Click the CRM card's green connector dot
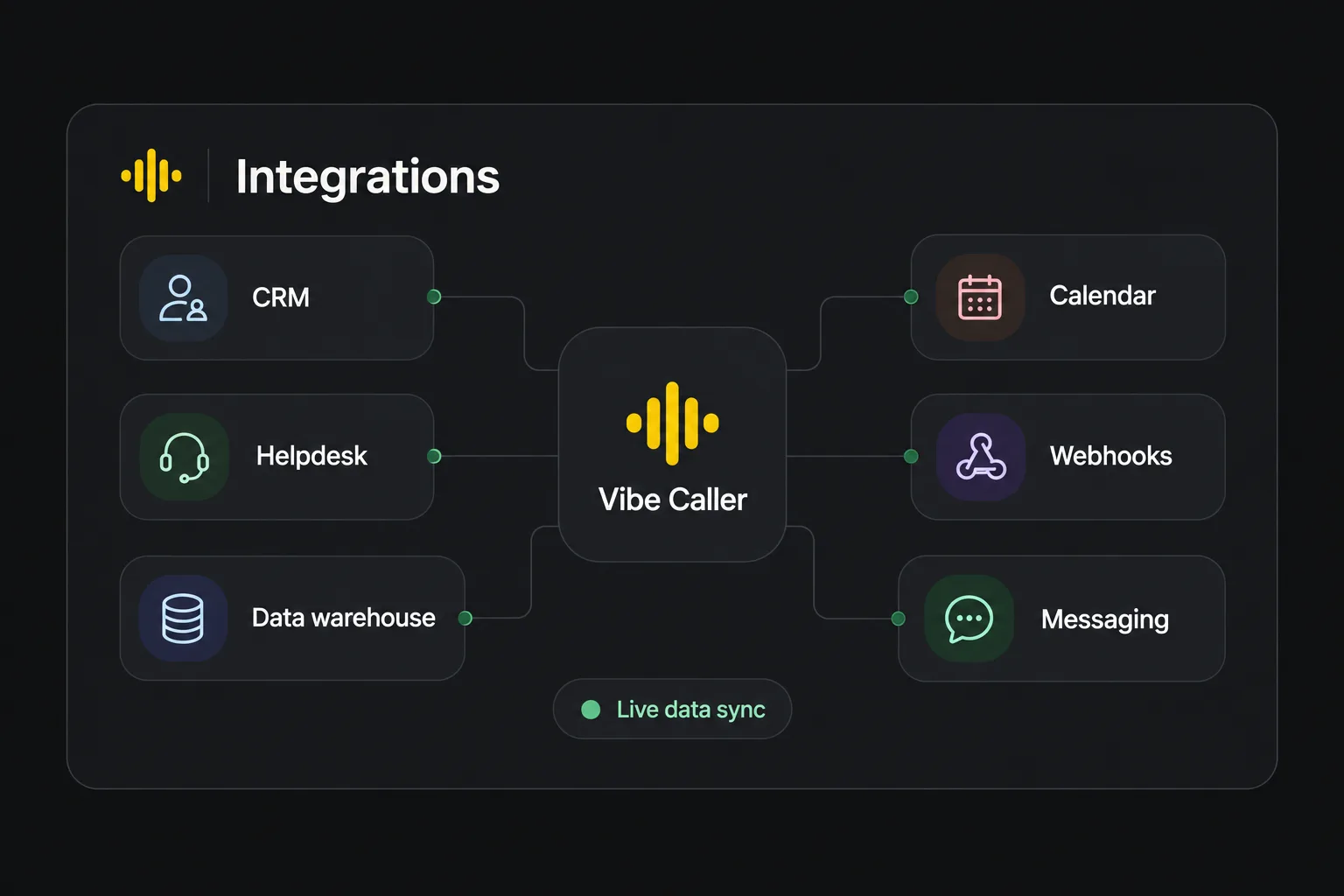This screenshot has height=896, width=1344. tap(434, 297)
